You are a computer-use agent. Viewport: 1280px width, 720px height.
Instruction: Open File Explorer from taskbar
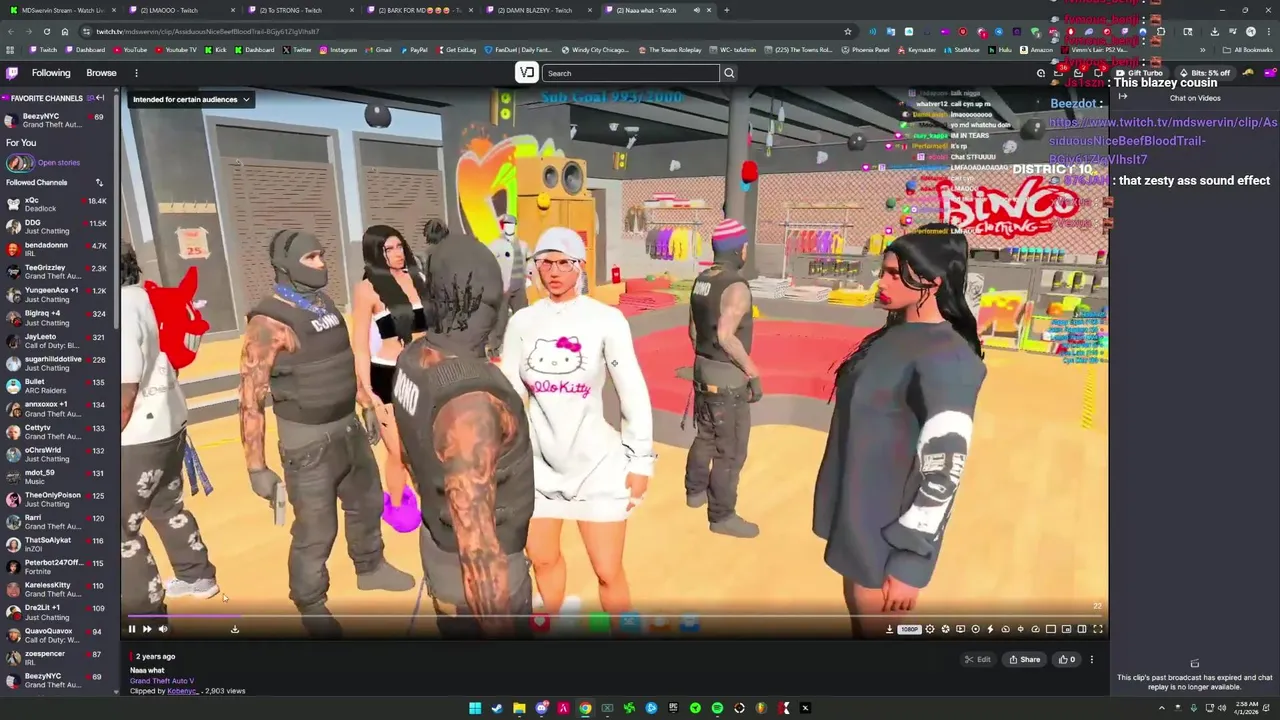519,708
